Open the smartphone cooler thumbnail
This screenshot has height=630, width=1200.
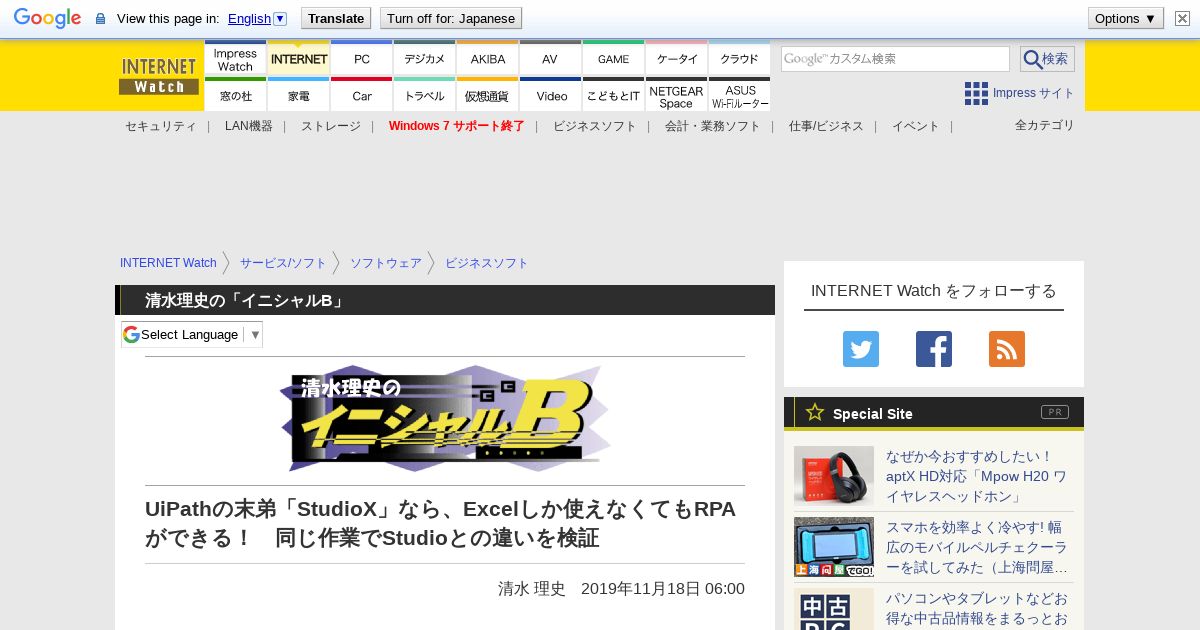point(834,547)
